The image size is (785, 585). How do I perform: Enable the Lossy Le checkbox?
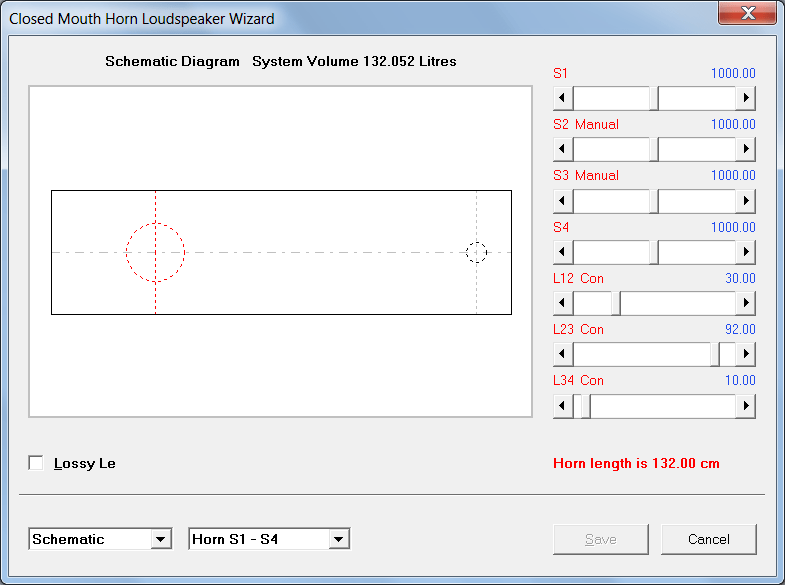pos(36,463)
